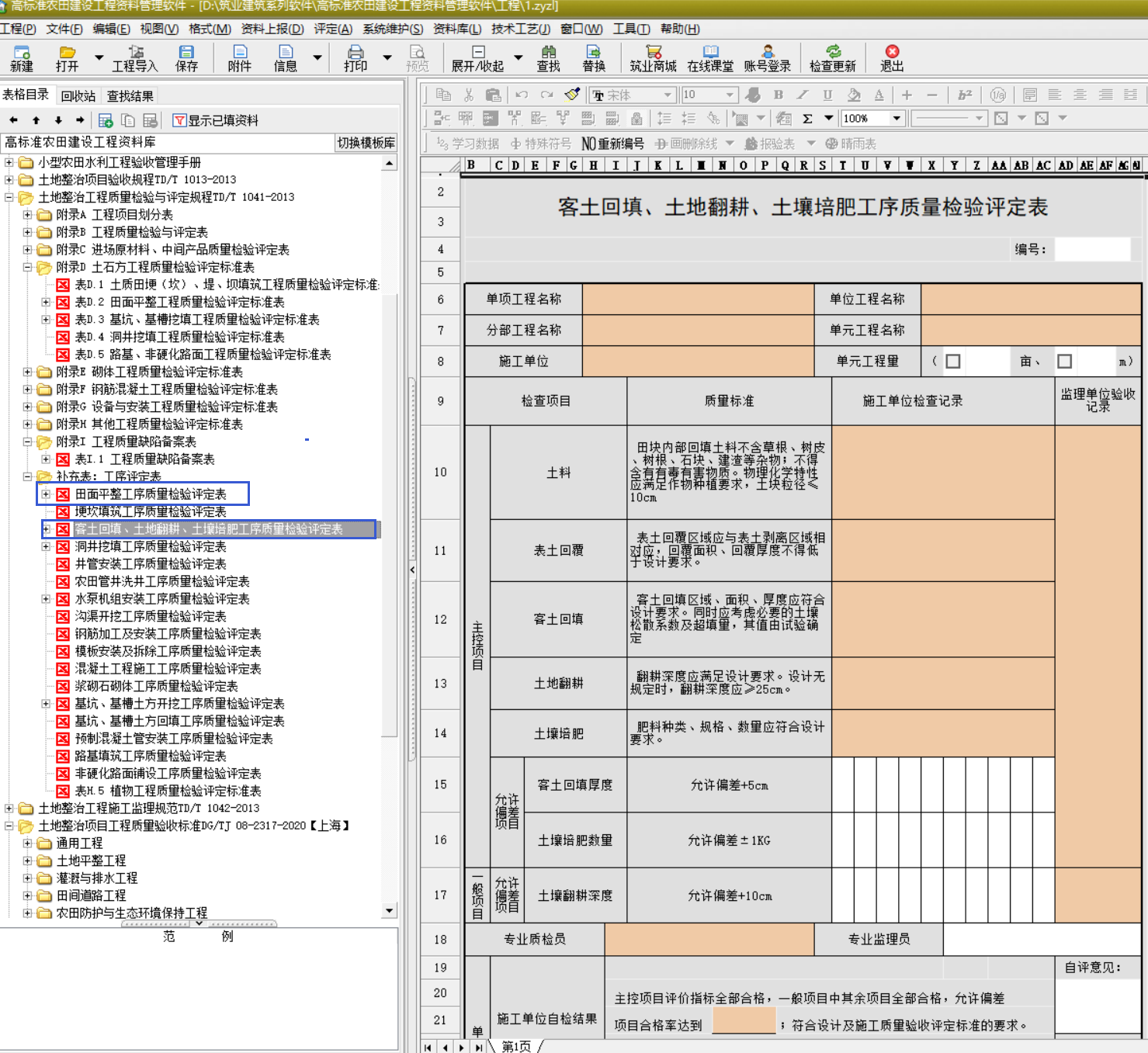Screen dimensions: 1148x1053
Task: Open the 替换 replace tool
Action: tap(594, 58)
